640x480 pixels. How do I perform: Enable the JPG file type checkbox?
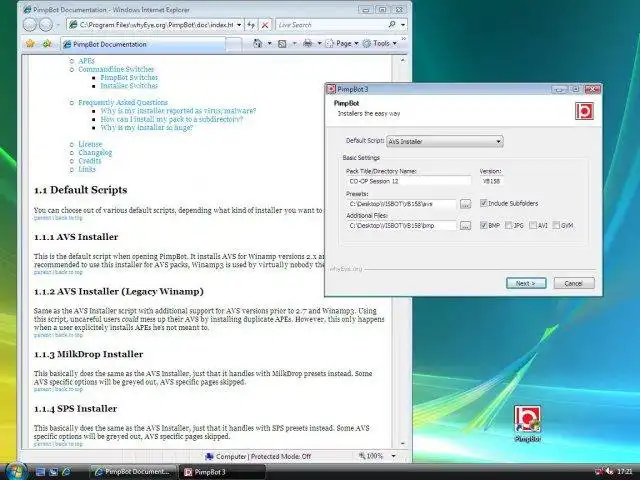(509, 225)
